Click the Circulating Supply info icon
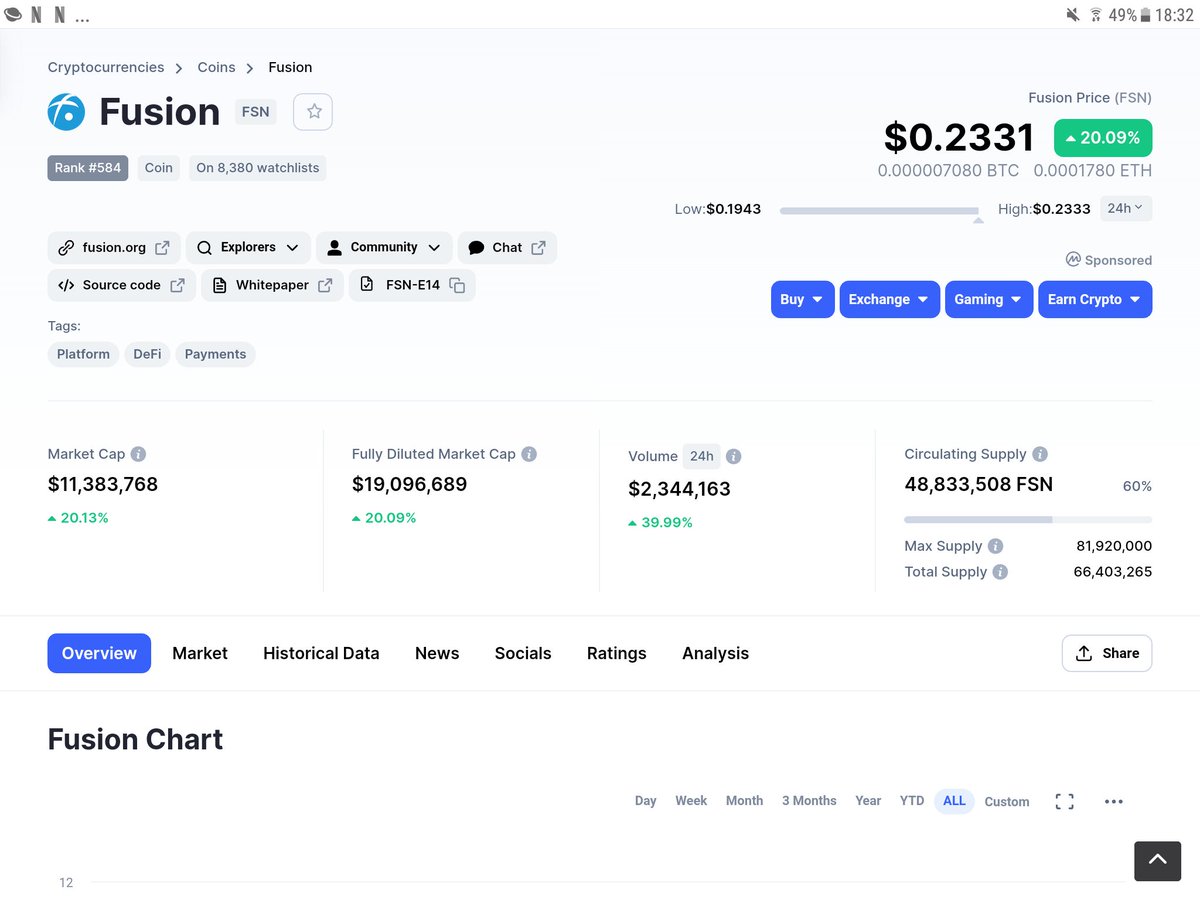 [x=1040, y=454]
